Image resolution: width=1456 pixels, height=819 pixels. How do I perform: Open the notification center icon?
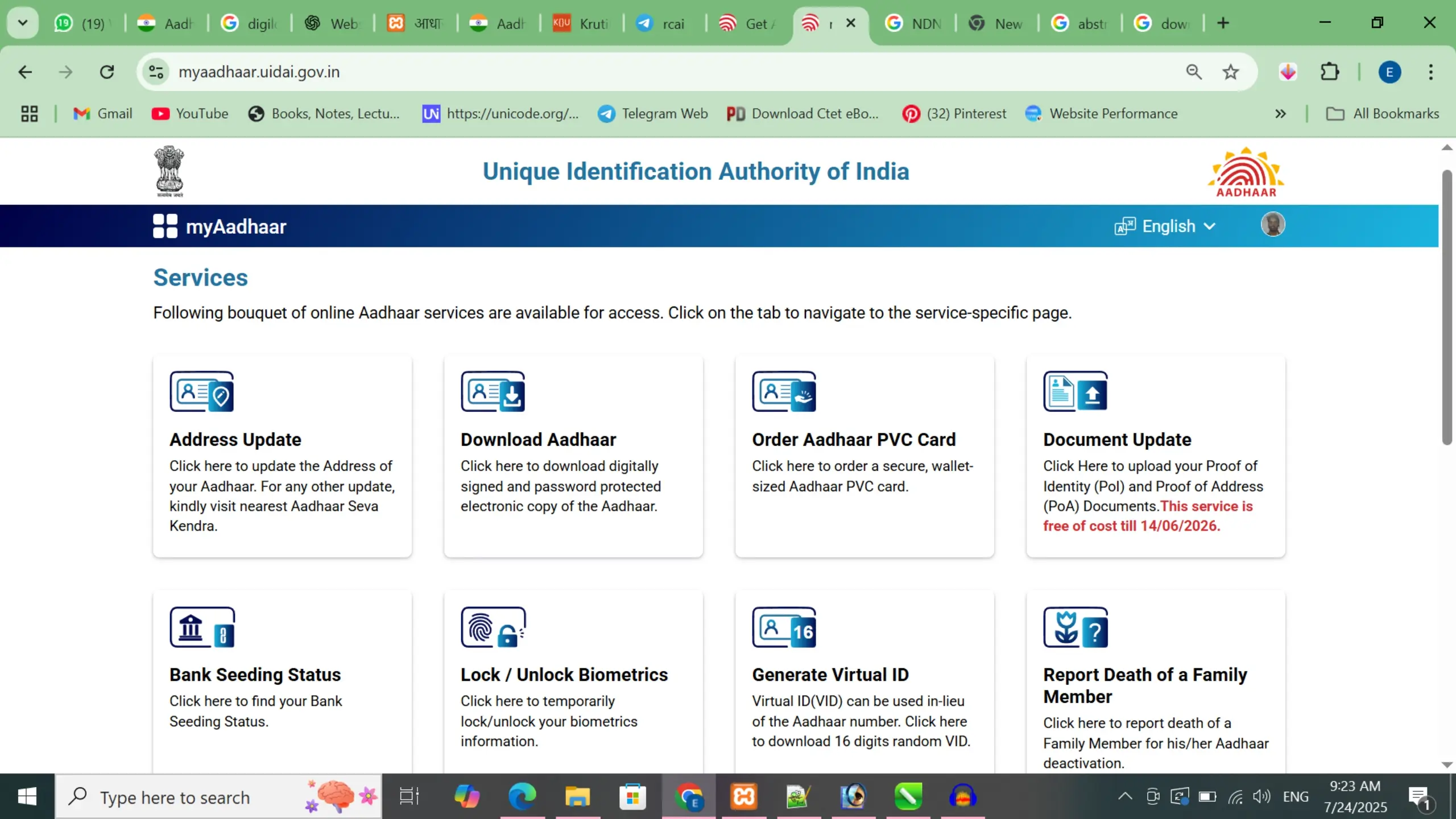(x=1420, y=797)
